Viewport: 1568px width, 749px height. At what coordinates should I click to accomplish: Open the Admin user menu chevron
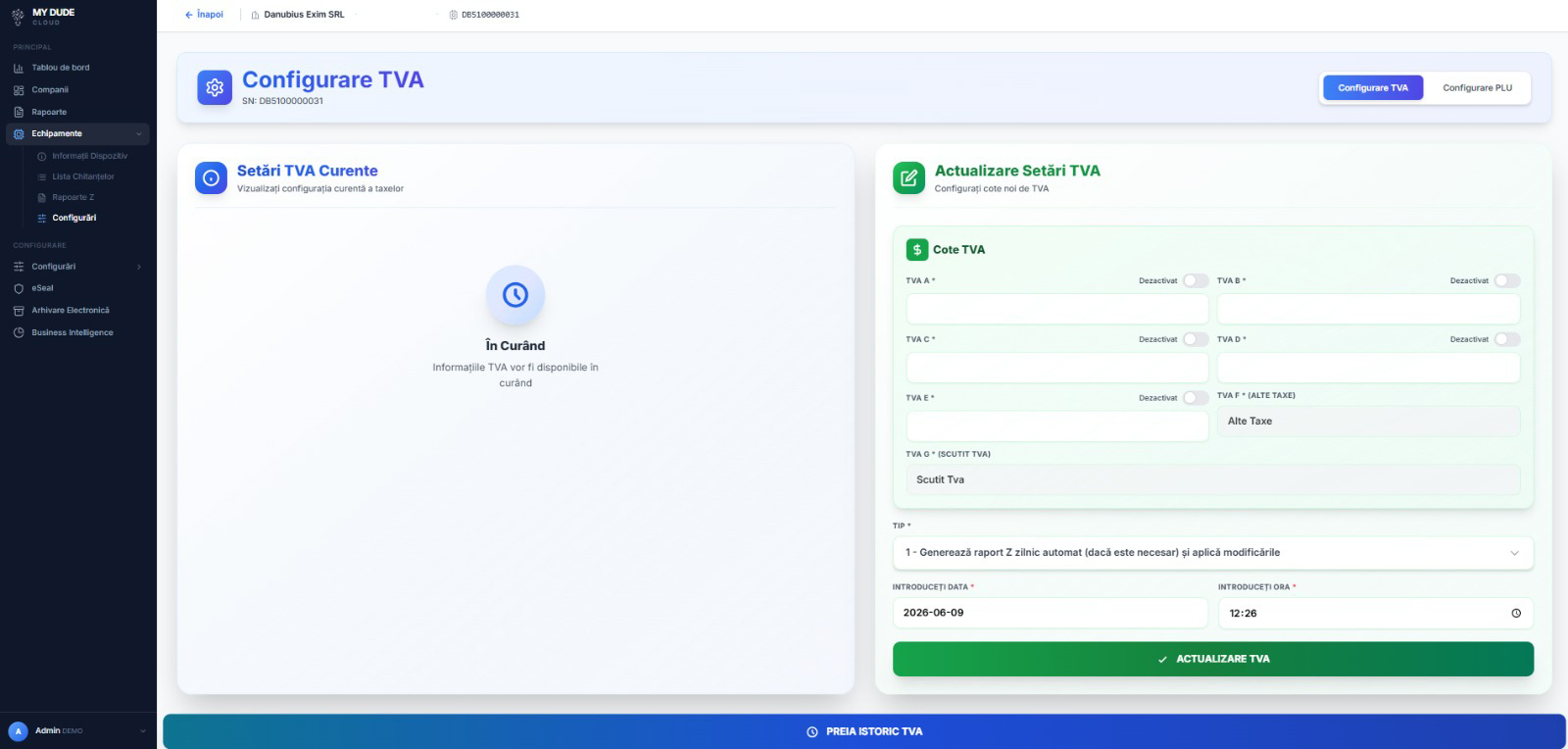(x=143, y=731)
